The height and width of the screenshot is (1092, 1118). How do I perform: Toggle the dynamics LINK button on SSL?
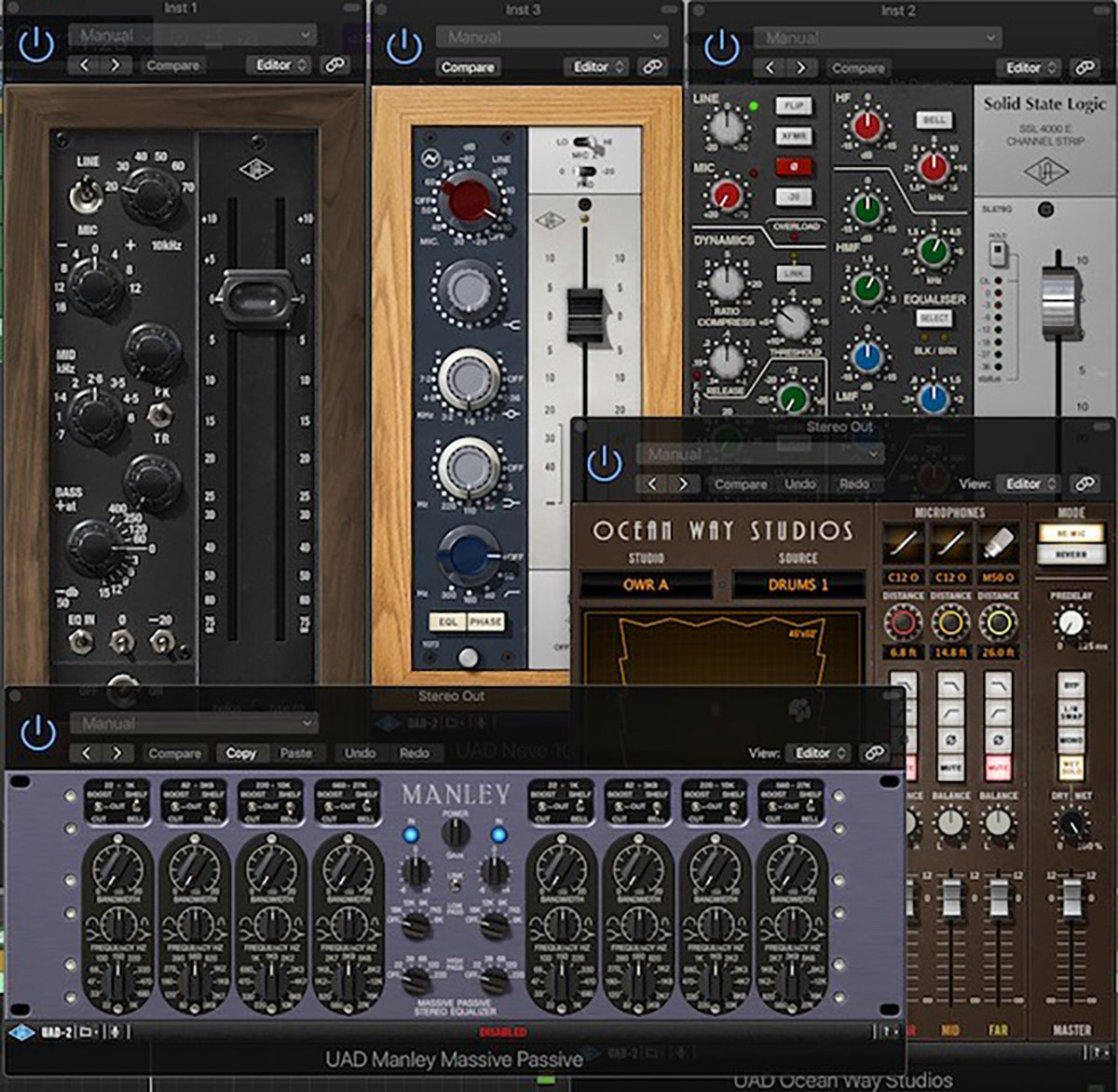pos(794,274)
